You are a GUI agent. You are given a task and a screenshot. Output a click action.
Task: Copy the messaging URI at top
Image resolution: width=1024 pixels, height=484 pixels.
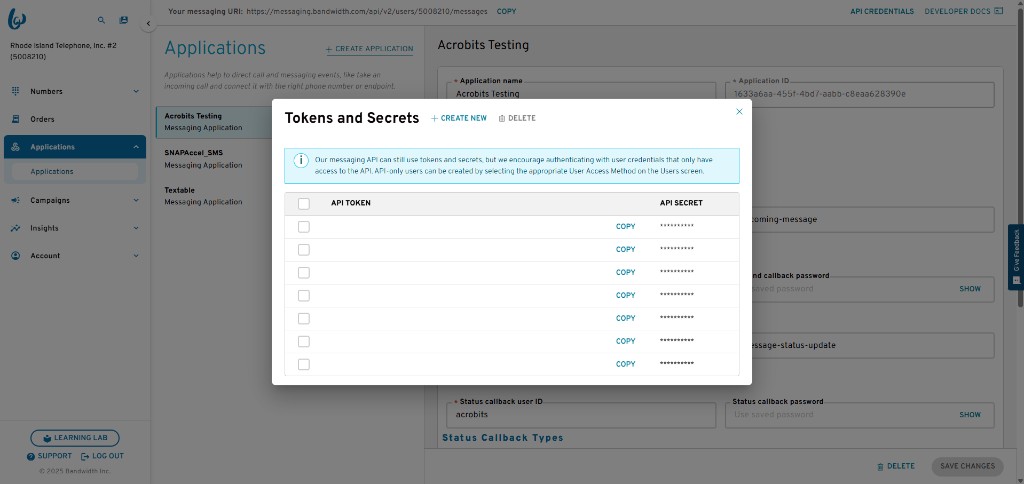coord(506,12)
